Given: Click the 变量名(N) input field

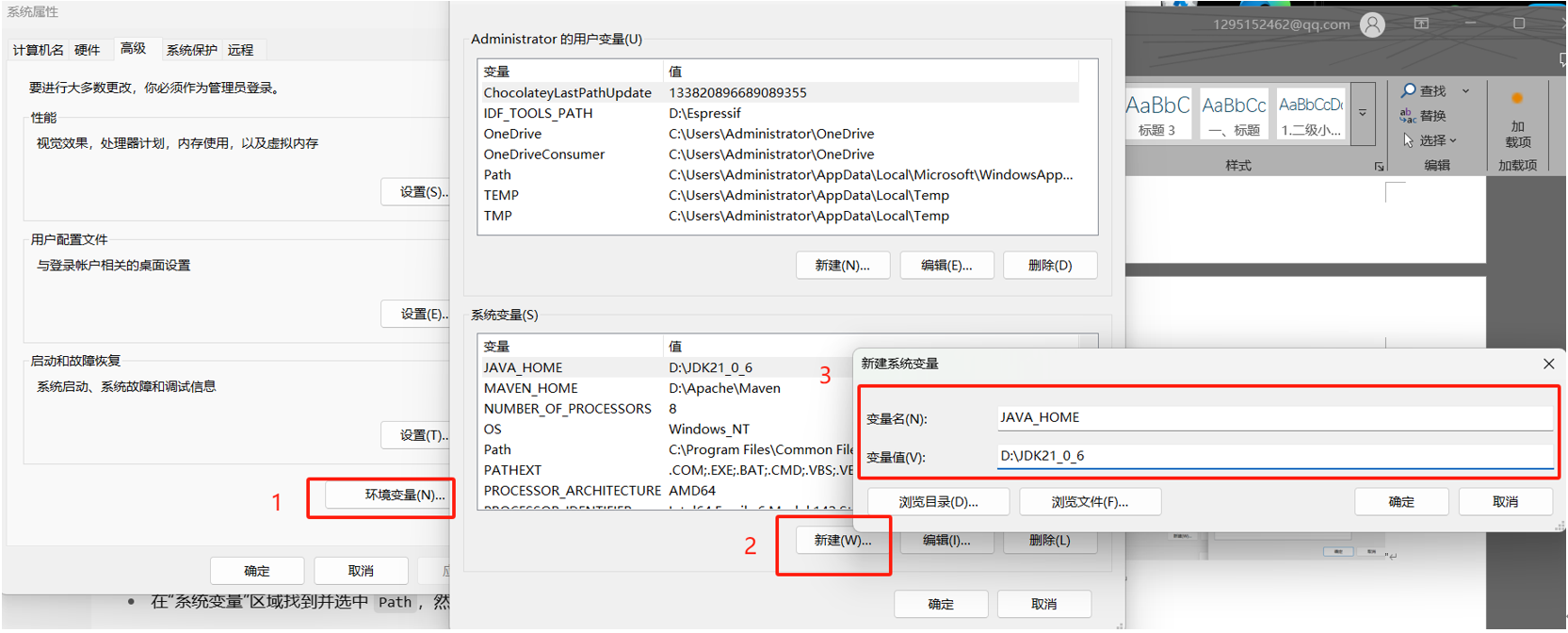Looking at the screenshot, I should (1275, 417).
